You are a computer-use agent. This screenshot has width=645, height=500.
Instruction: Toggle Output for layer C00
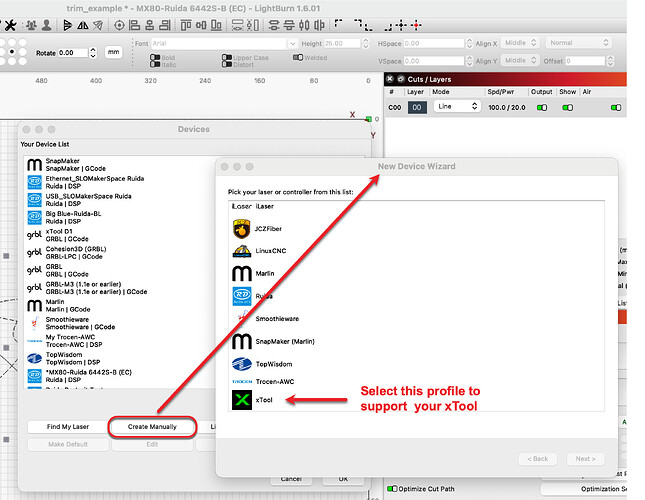[542, 107]
